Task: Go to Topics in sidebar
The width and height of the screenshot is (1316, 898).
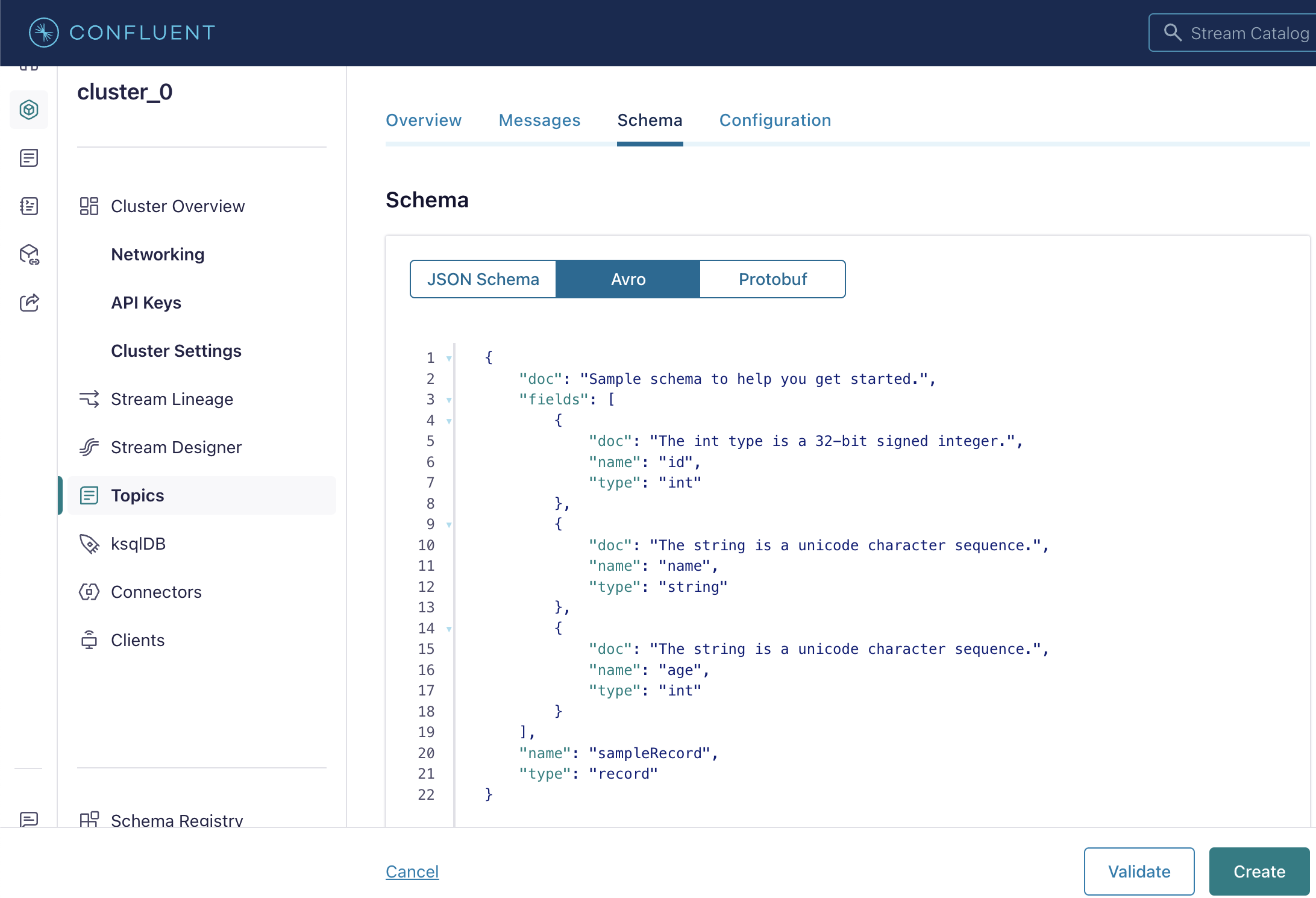Action: (201, 495)
